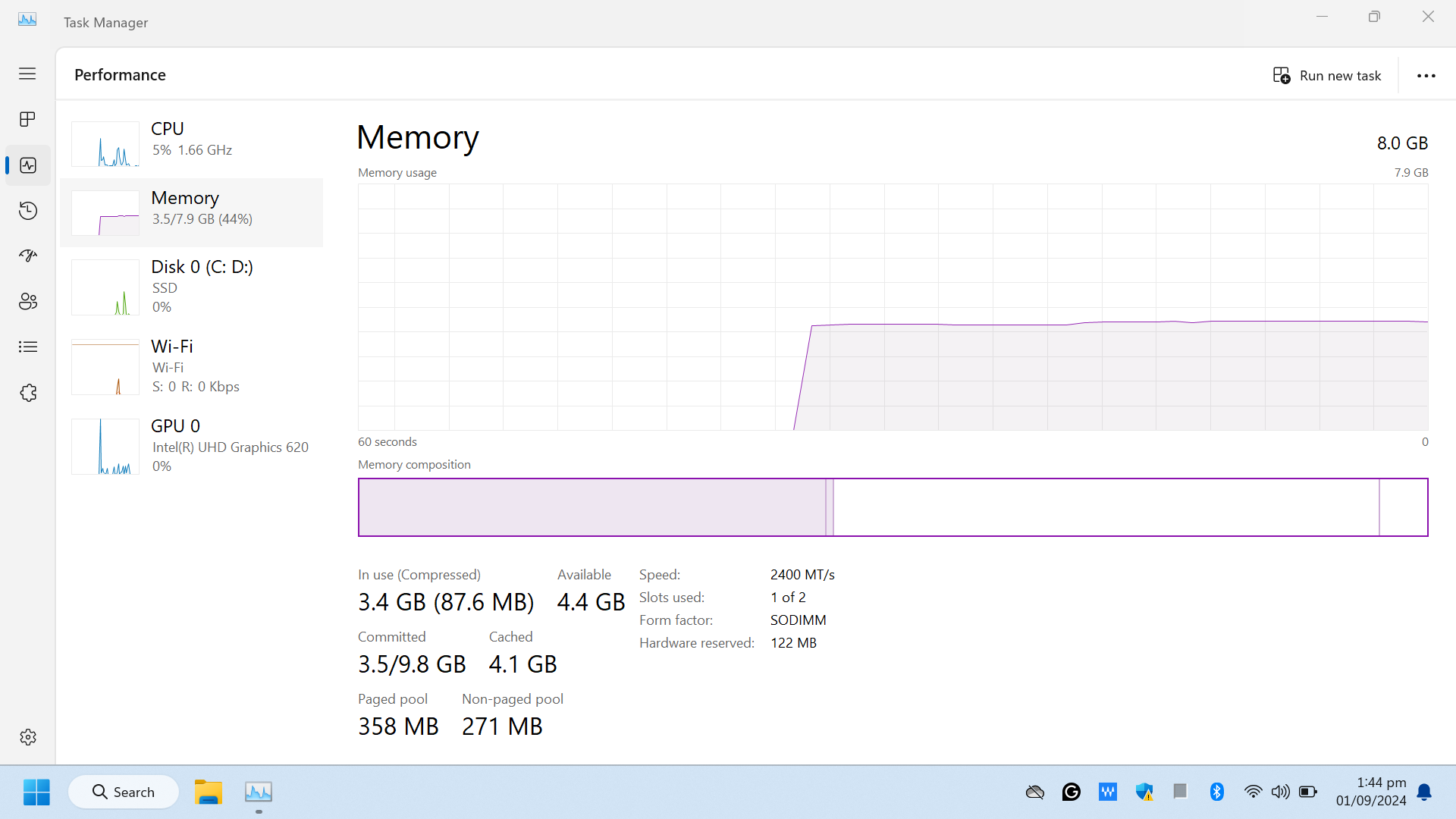The width and height of the screenshot is (1456, 819).
Task: Open the Windows Start menu
Action: pos(36,792)
